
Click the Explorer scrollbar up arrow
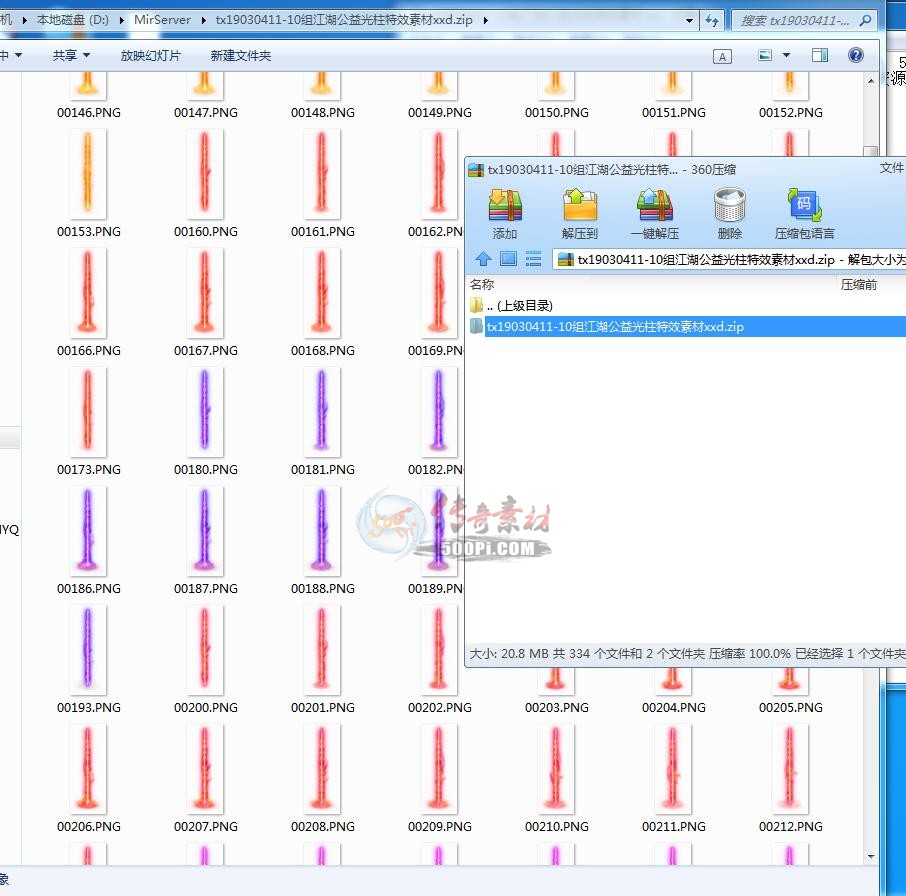coord(871,81)
